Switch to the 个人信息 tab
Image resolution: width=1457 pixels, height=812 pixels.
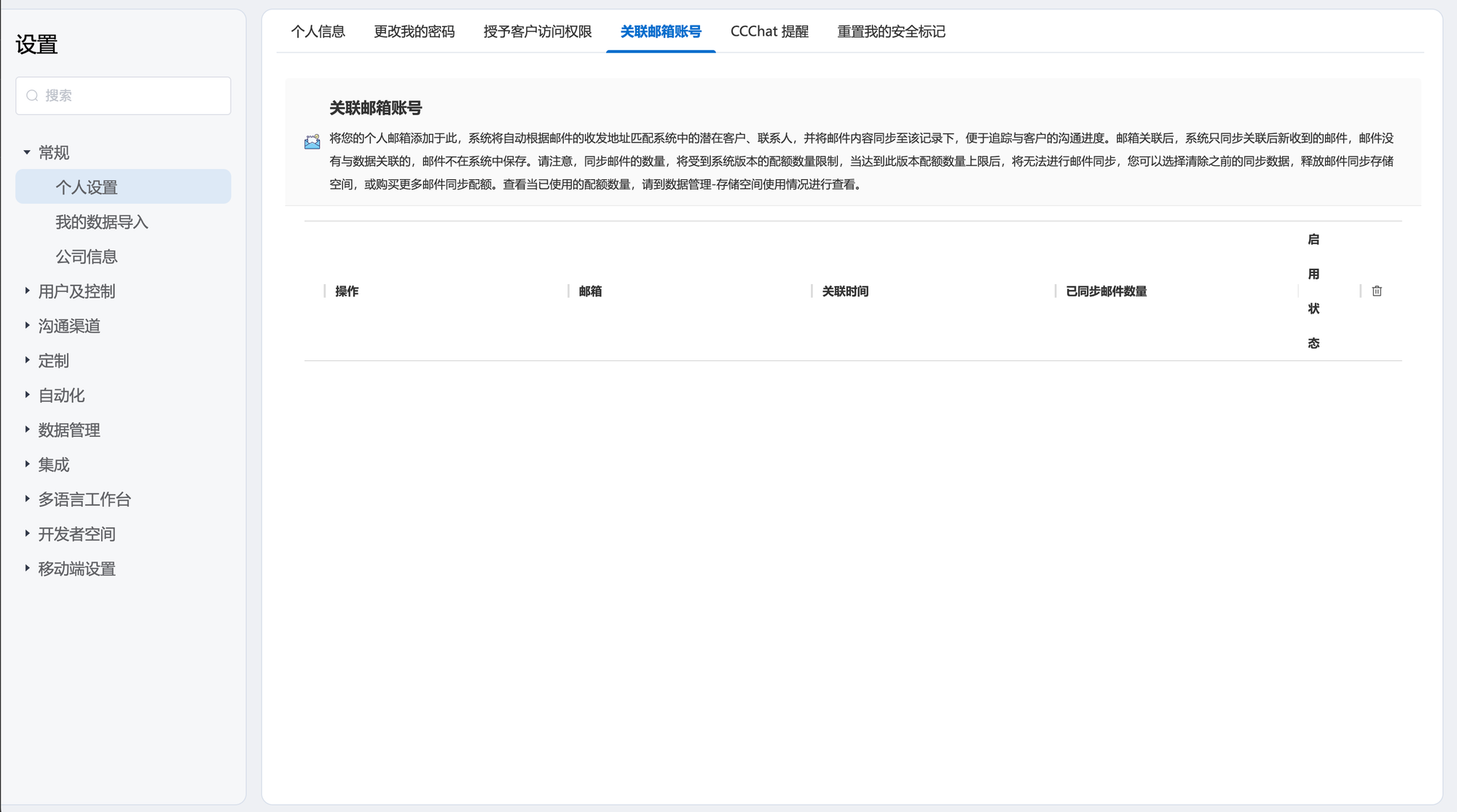[x=318, y=31]
